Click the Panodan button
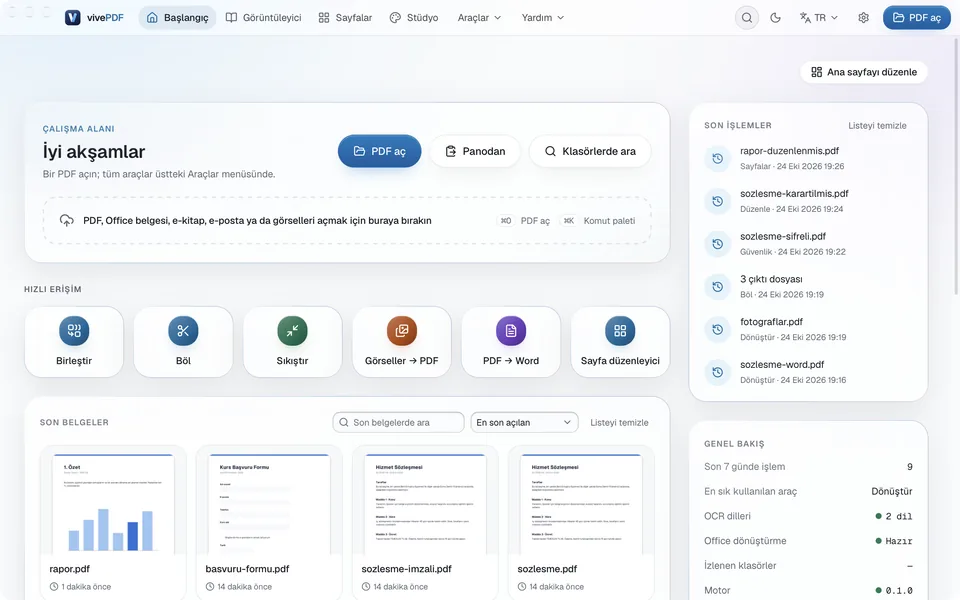 click(475, 151)
